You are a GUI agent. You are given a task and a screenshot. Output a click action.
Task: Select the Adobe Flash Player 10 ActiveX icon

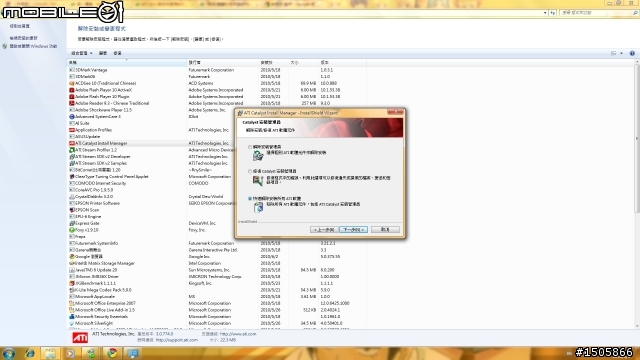71,90
